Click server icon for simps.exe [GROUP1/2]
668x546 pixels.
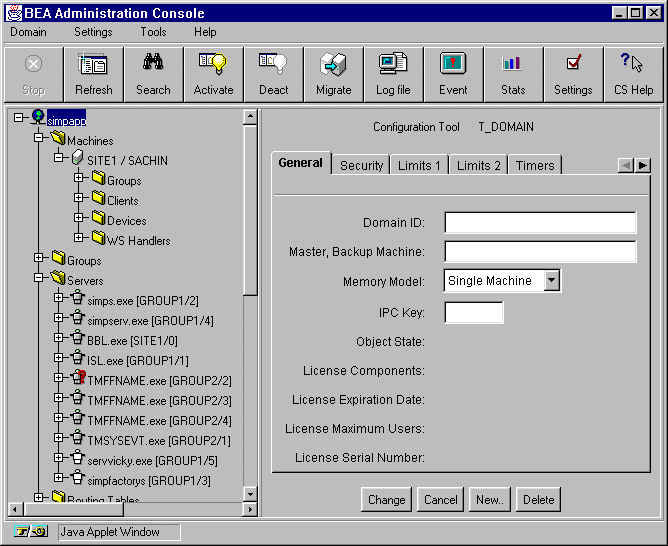click(78, 297)
